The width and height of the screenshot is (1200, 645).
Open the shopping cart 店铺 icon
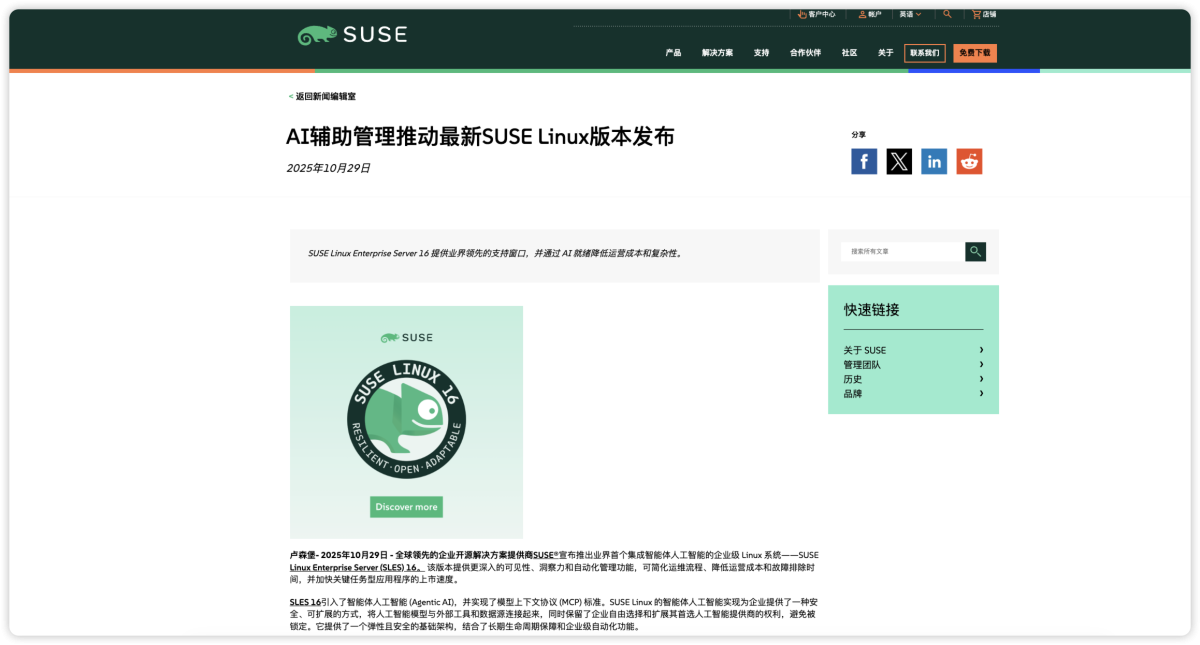pos(976,14)
